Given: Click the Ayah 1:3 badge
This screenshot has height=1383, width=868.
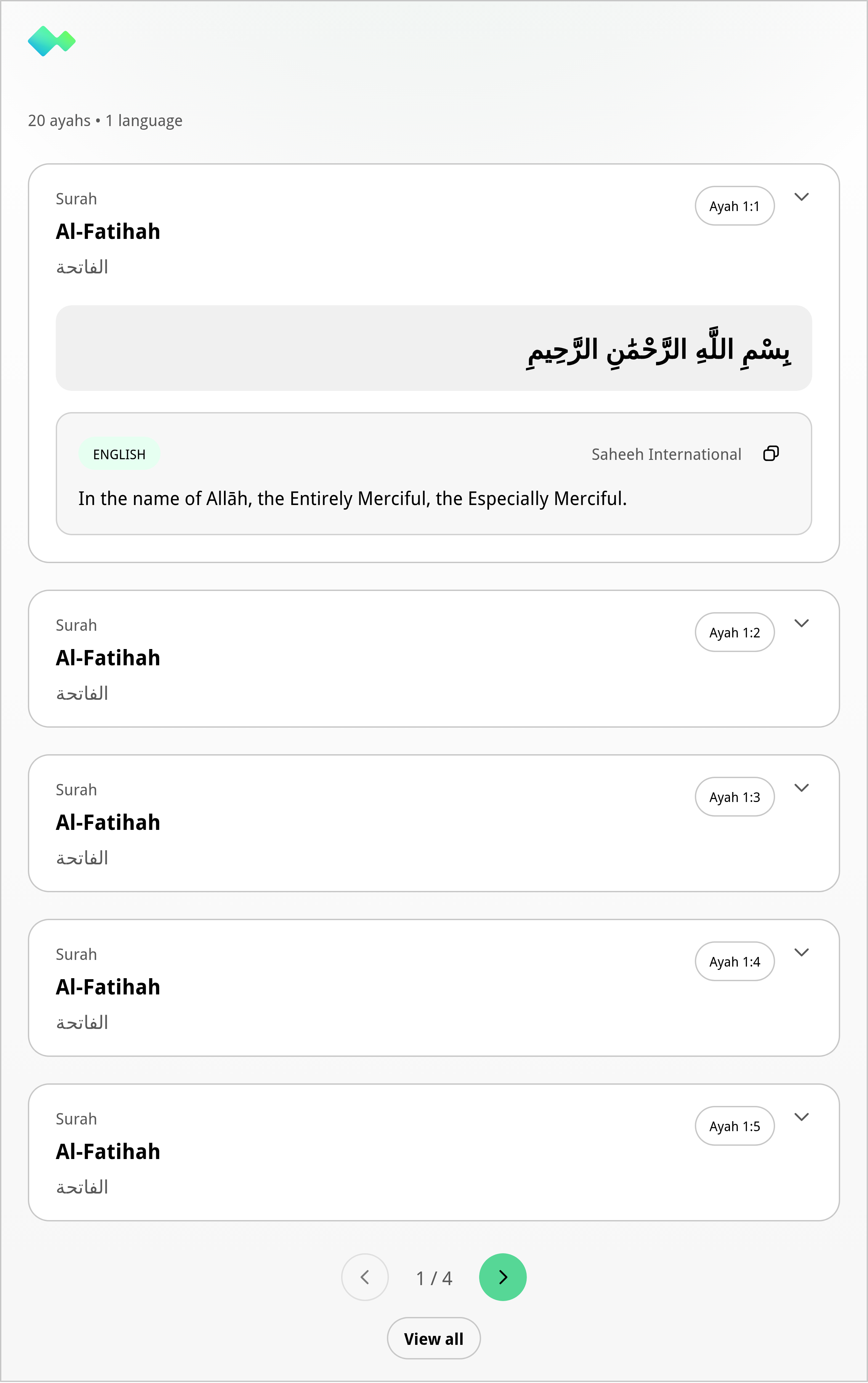Looking at the screenshot, I should [734, 796].
